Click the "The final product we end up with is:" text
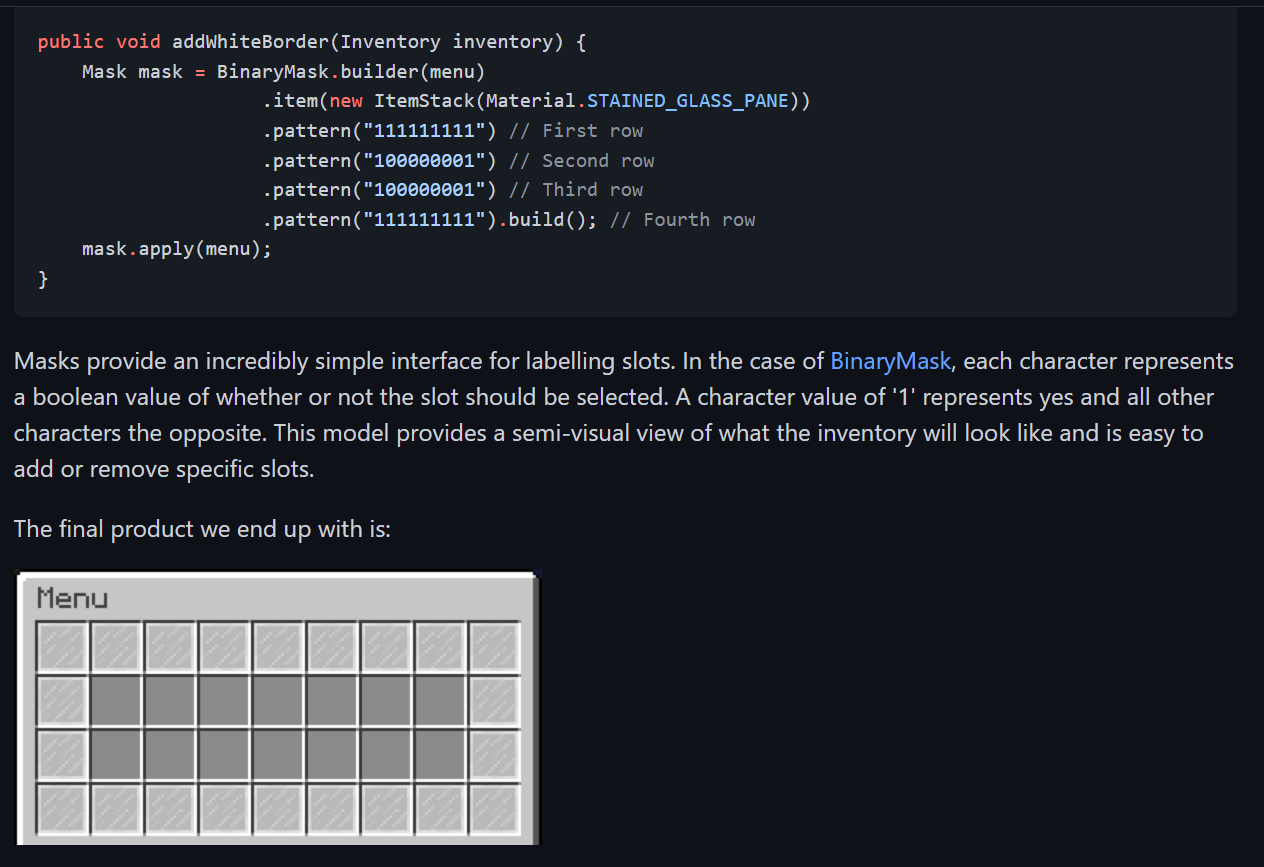 pyautogui.click(x=202, y=528)
